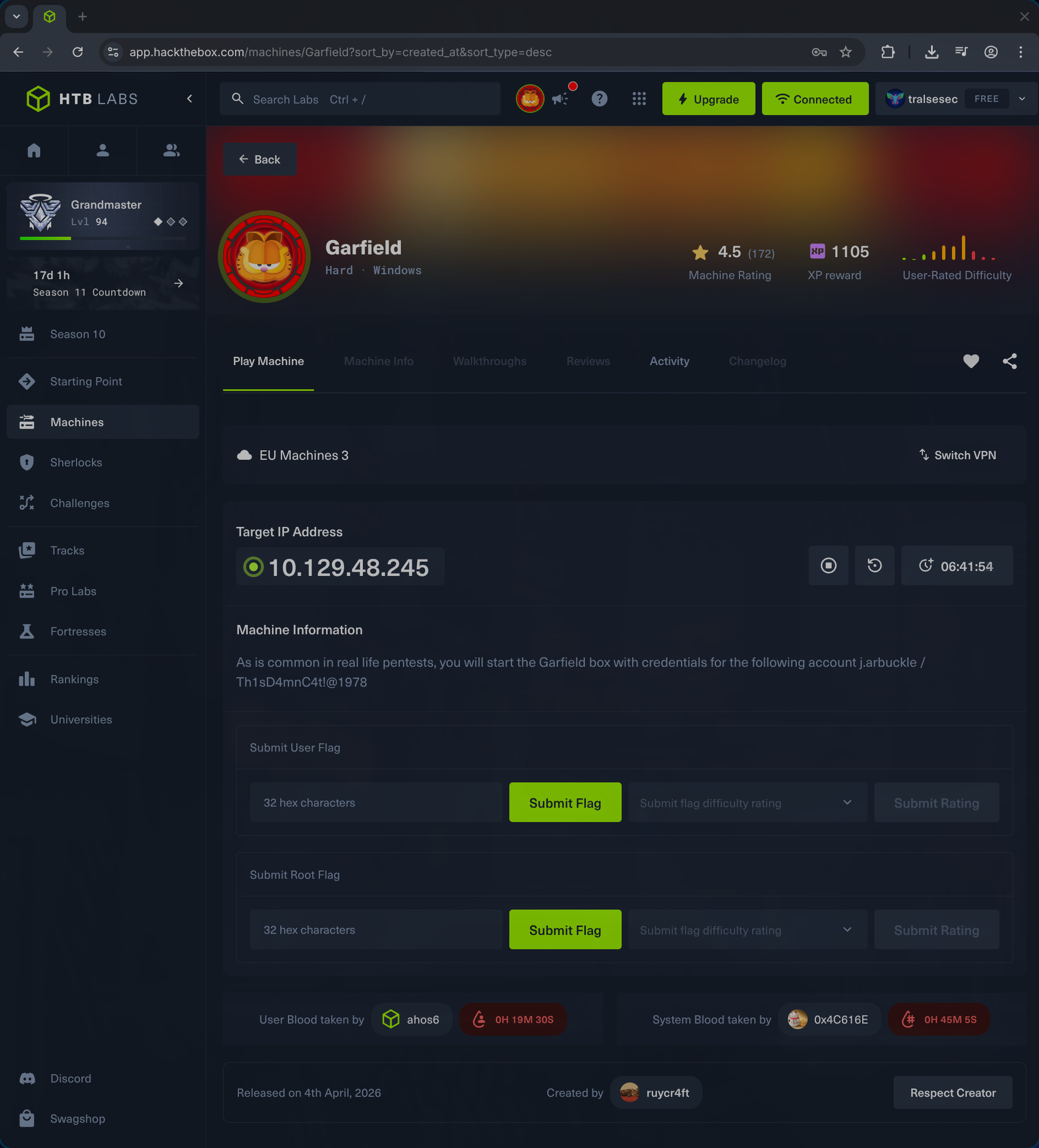Image resolution: width=1039 pixels, height=1148 pixels.
Task: Focus the Search Labs field
Action: tap(360, 99)
